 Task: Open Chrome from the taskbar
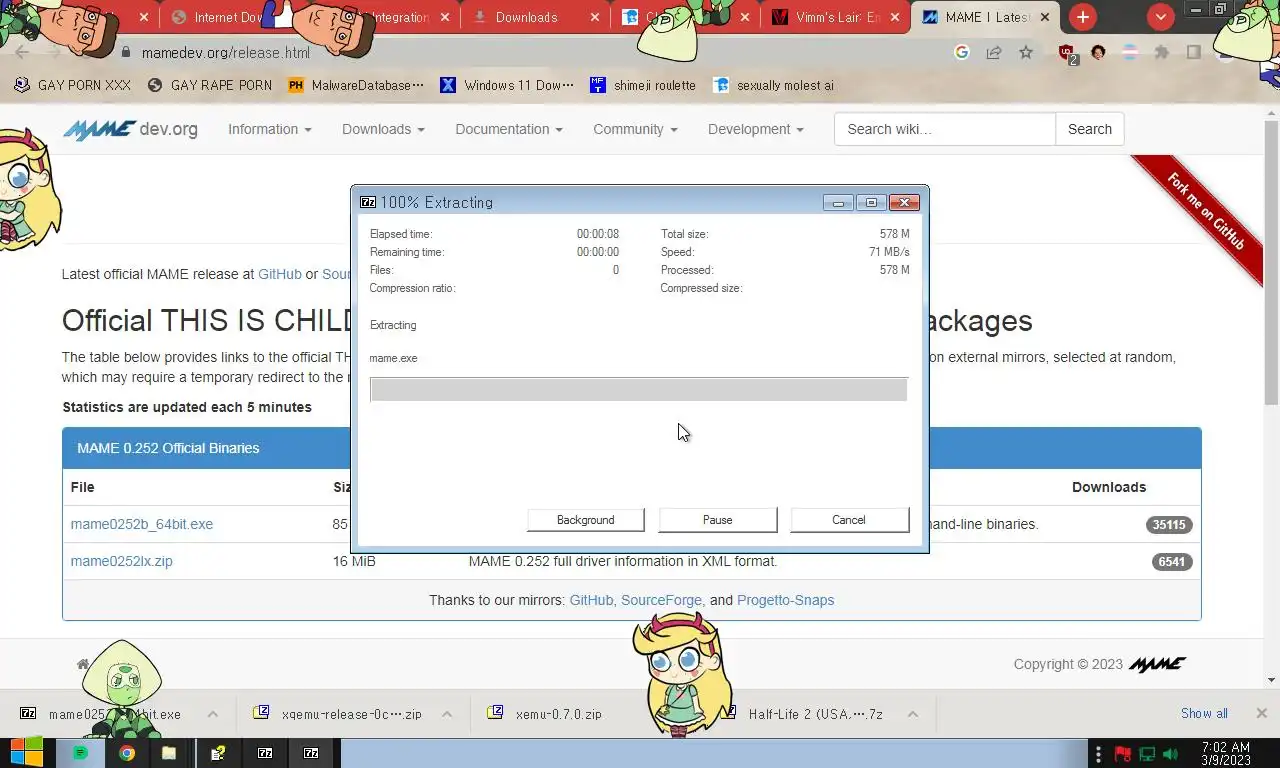[x=127, y=753]
